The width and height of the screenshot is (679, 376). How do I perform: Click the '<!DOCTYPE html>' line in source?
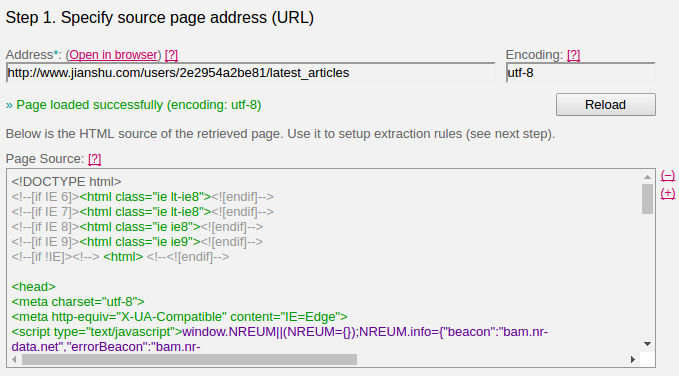pos(66,182)
